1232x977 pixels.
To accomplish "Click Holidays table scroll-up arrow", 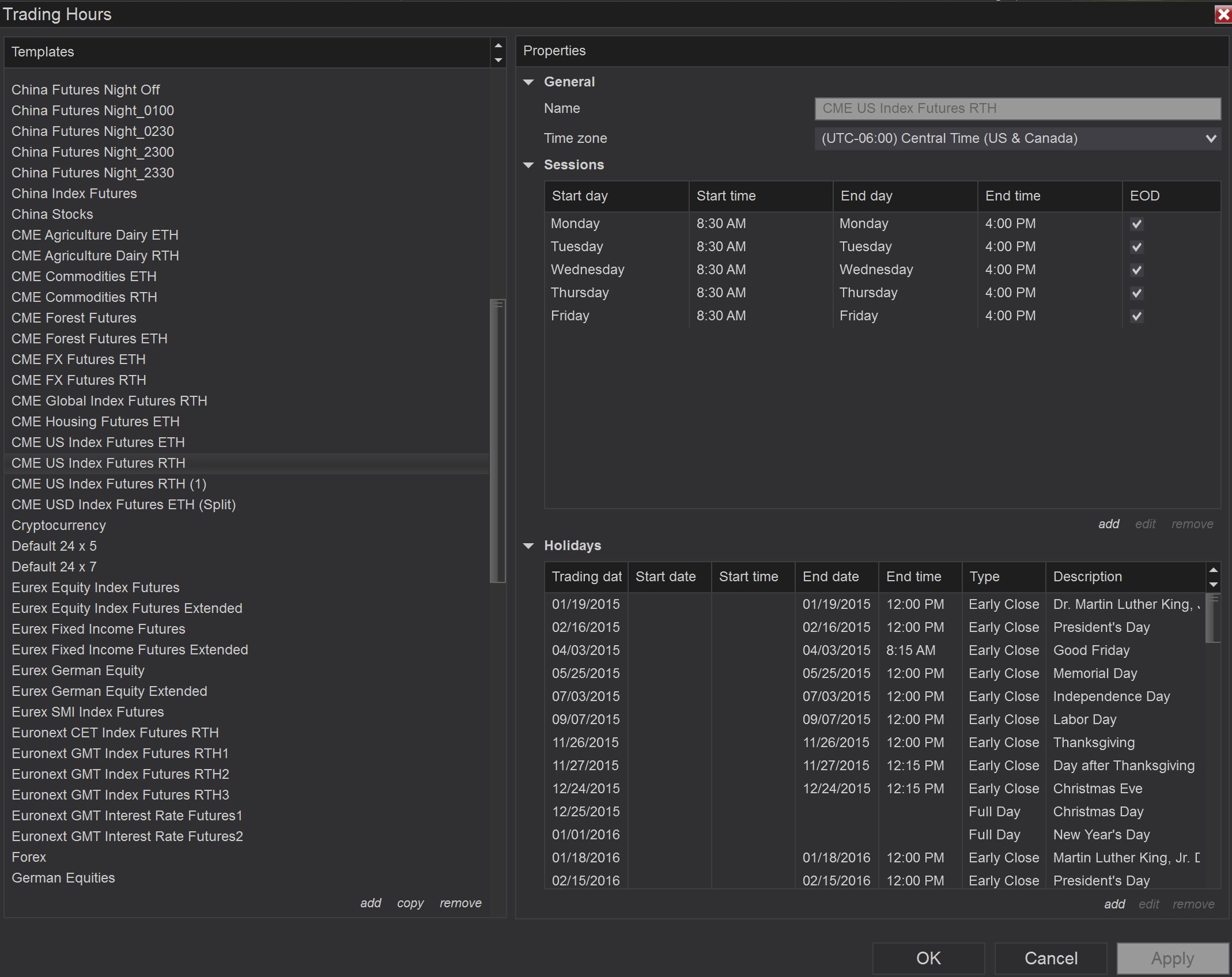I will 1213,570.
